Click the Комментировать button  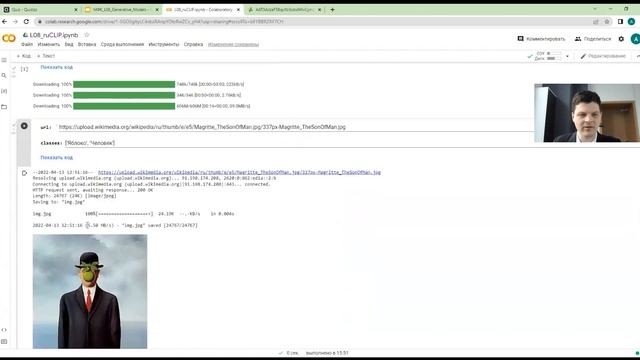pos(542,39)
